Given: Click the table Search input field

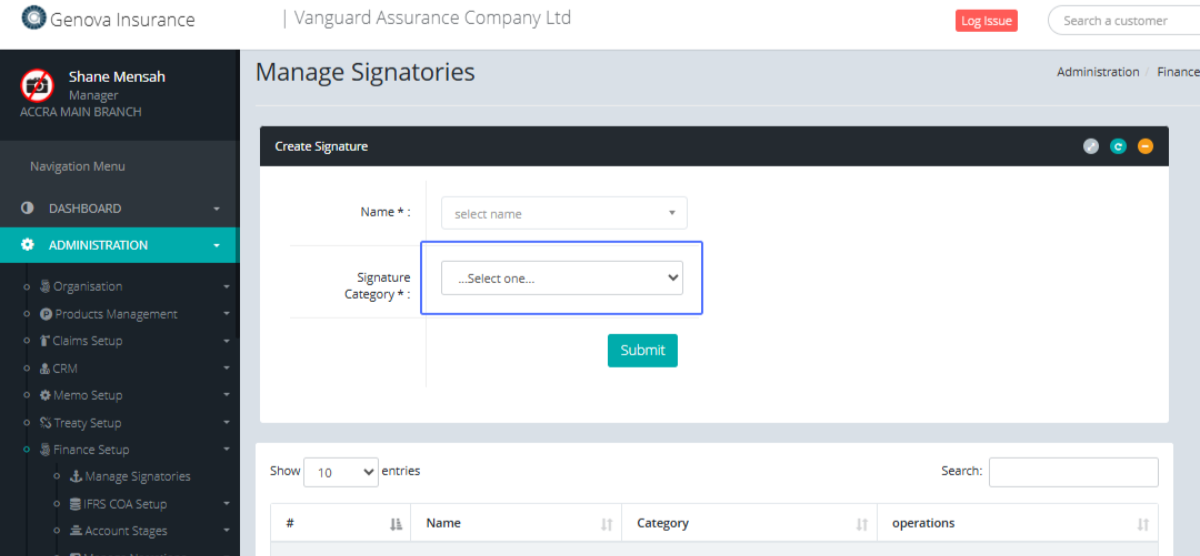Looking at the screenshot, I should pyautogui.click(x=1073, y=472).
